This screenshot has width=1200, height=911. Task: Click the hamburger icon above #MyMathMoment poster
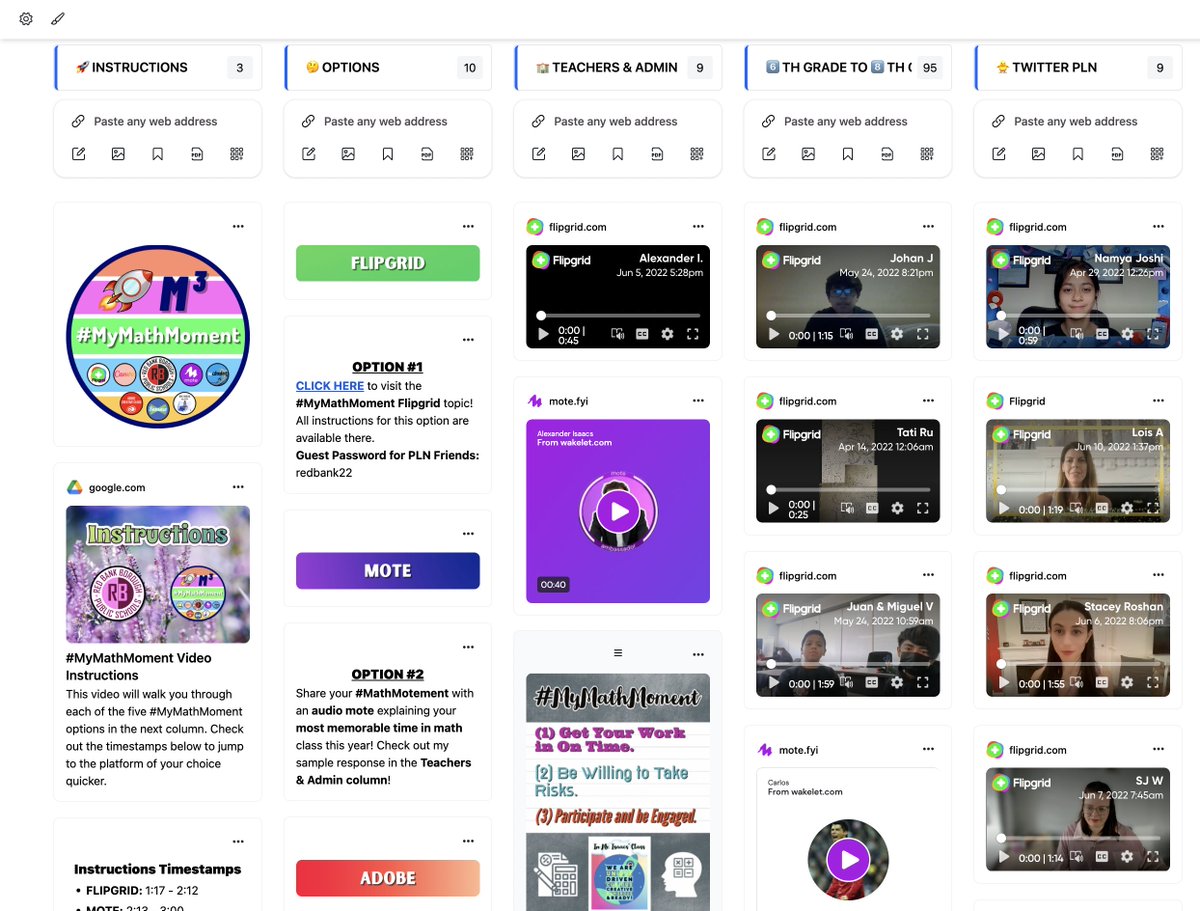click(618, 653)
